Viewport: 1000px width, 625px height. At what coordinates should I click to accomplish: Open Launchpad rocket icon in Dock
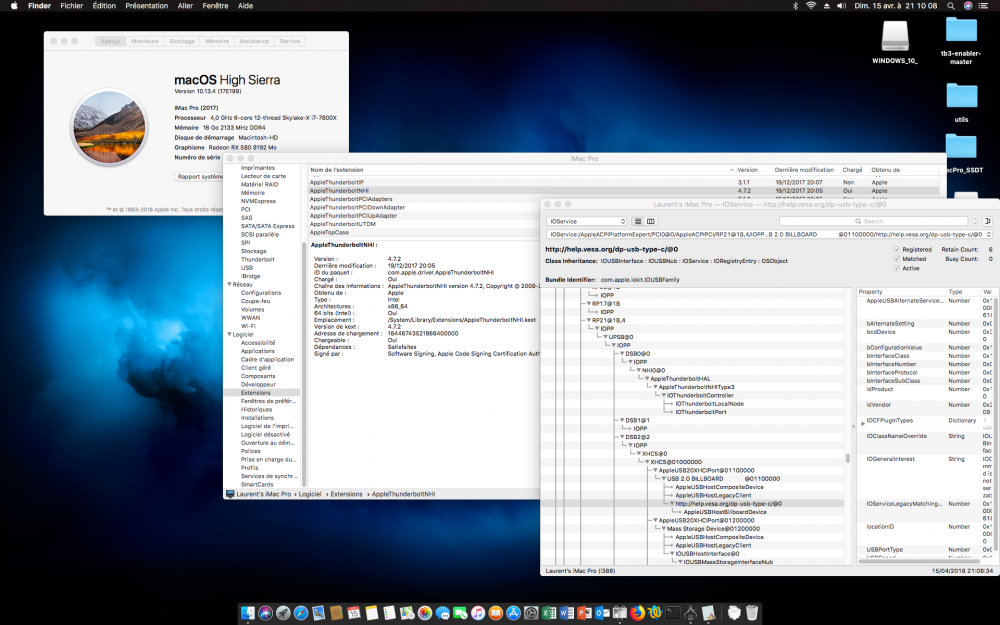coord(283,614)
